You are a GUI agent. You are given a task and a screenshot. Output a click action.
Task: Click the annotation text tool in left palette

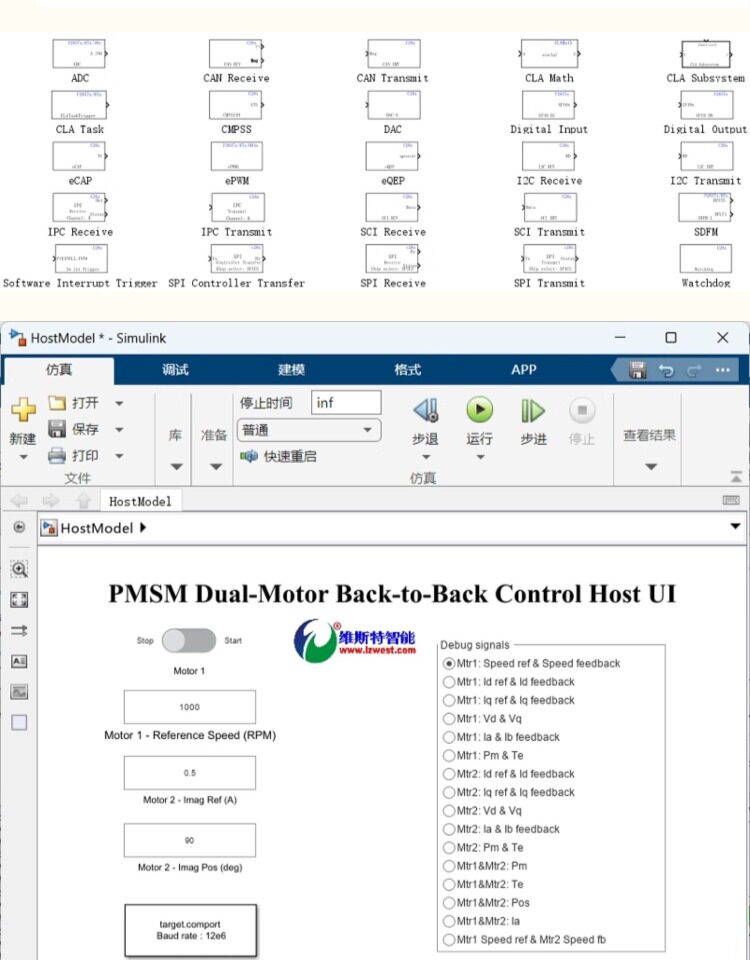[20, 661]
